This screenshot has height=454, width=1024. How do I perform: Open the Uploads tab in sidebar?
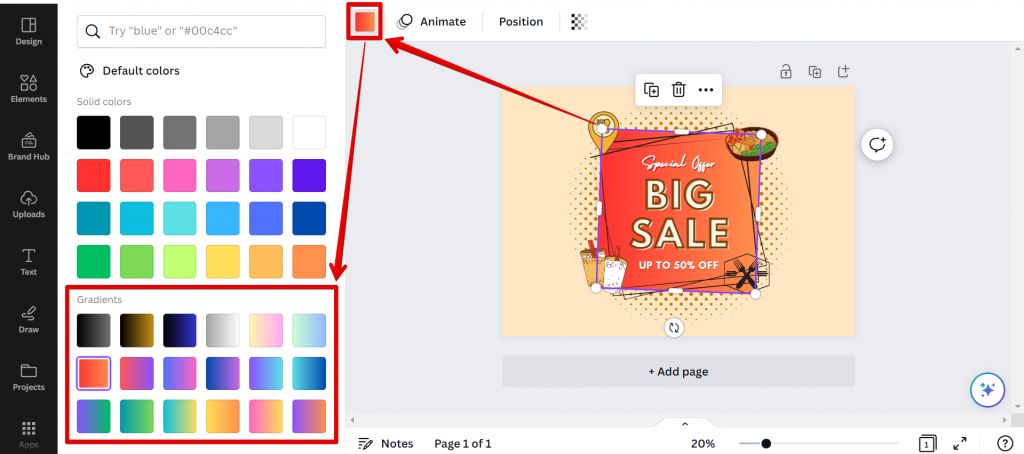[29, 203]
